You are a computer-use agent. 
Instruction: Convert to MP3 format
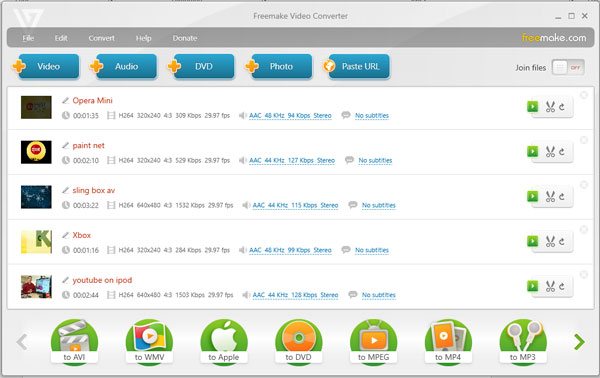(523, 341)
